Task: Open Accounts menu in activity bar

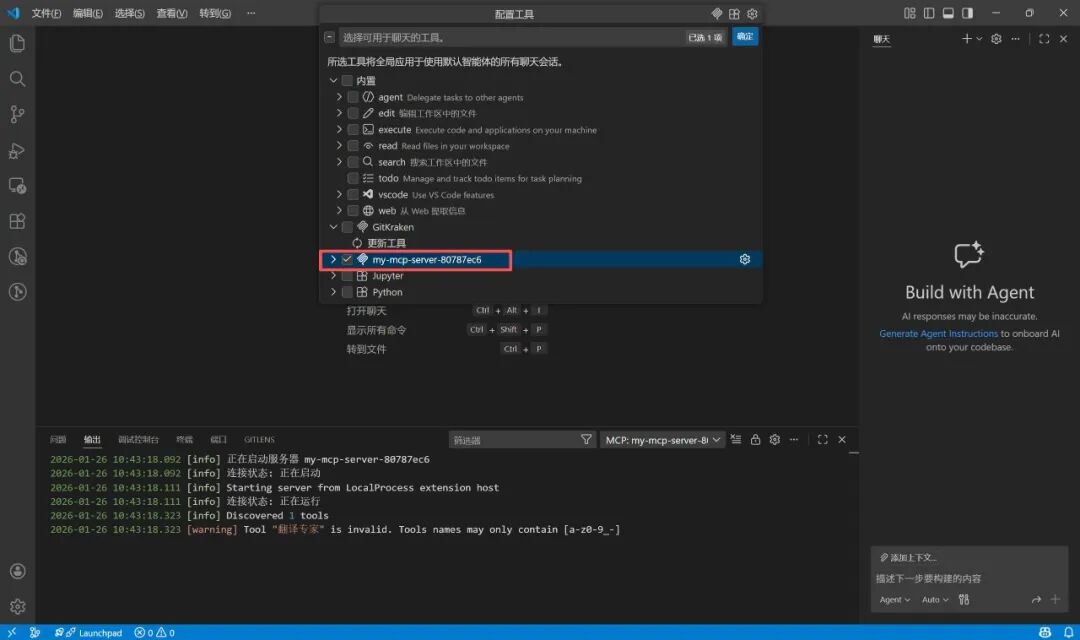Action: [17, 571]
